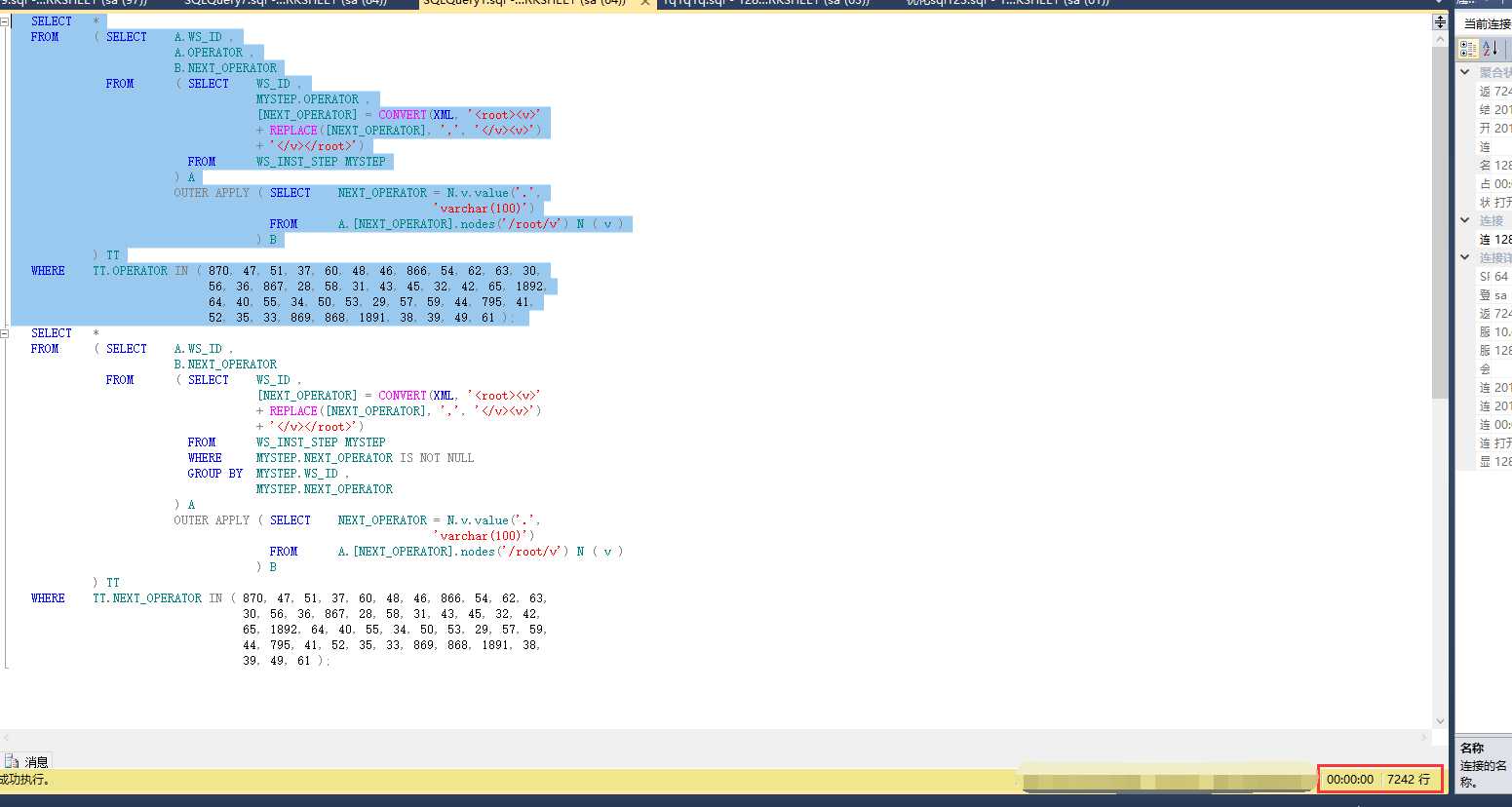The image size is (1512, 807).
Task: Click WS_INST_STEP MYSTEP in highlighted query
Action: pyautogui.click(x=321, y=162)
